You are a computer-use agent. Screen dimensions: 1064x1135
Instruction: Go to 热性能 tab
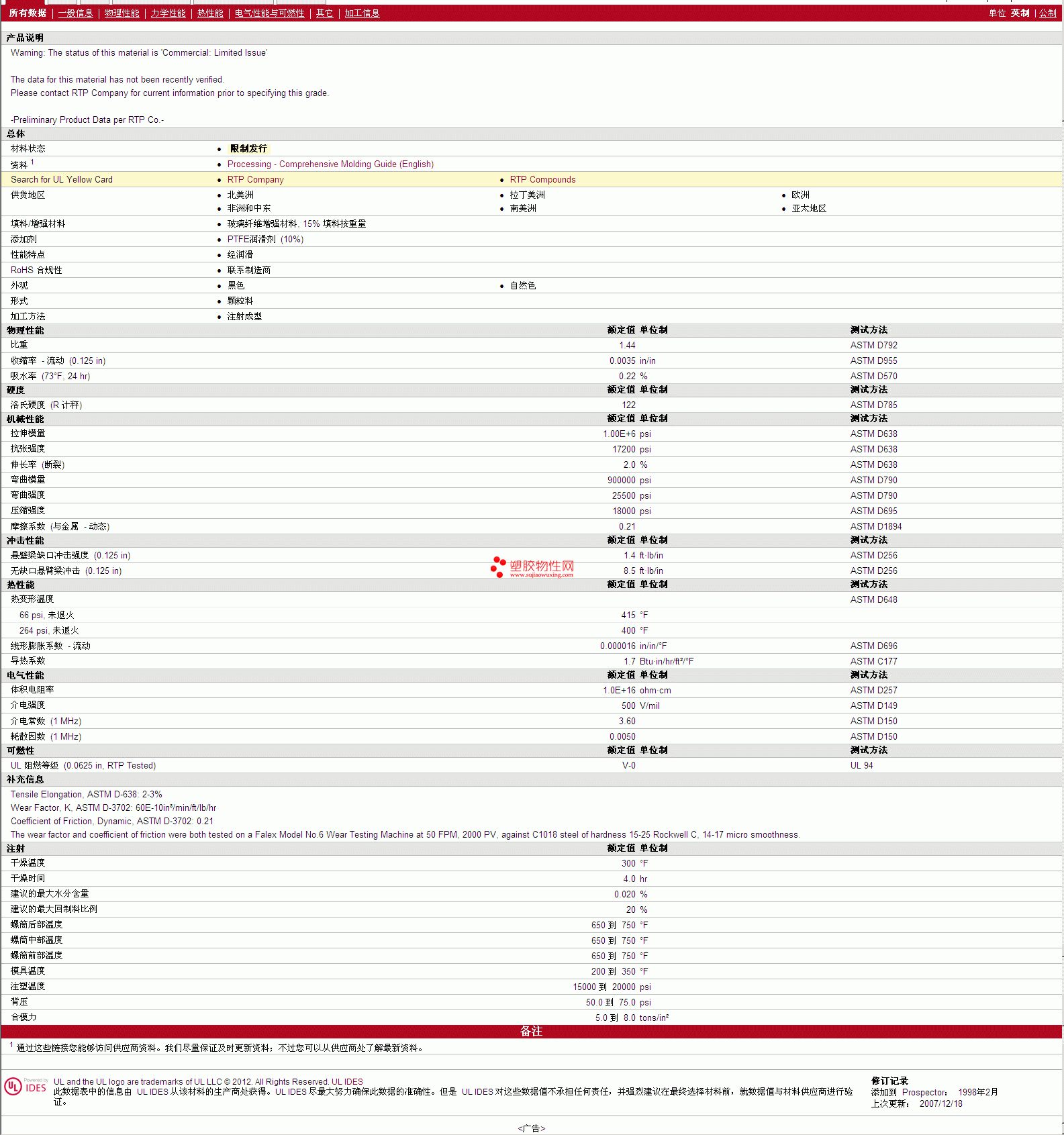point(210,13)
